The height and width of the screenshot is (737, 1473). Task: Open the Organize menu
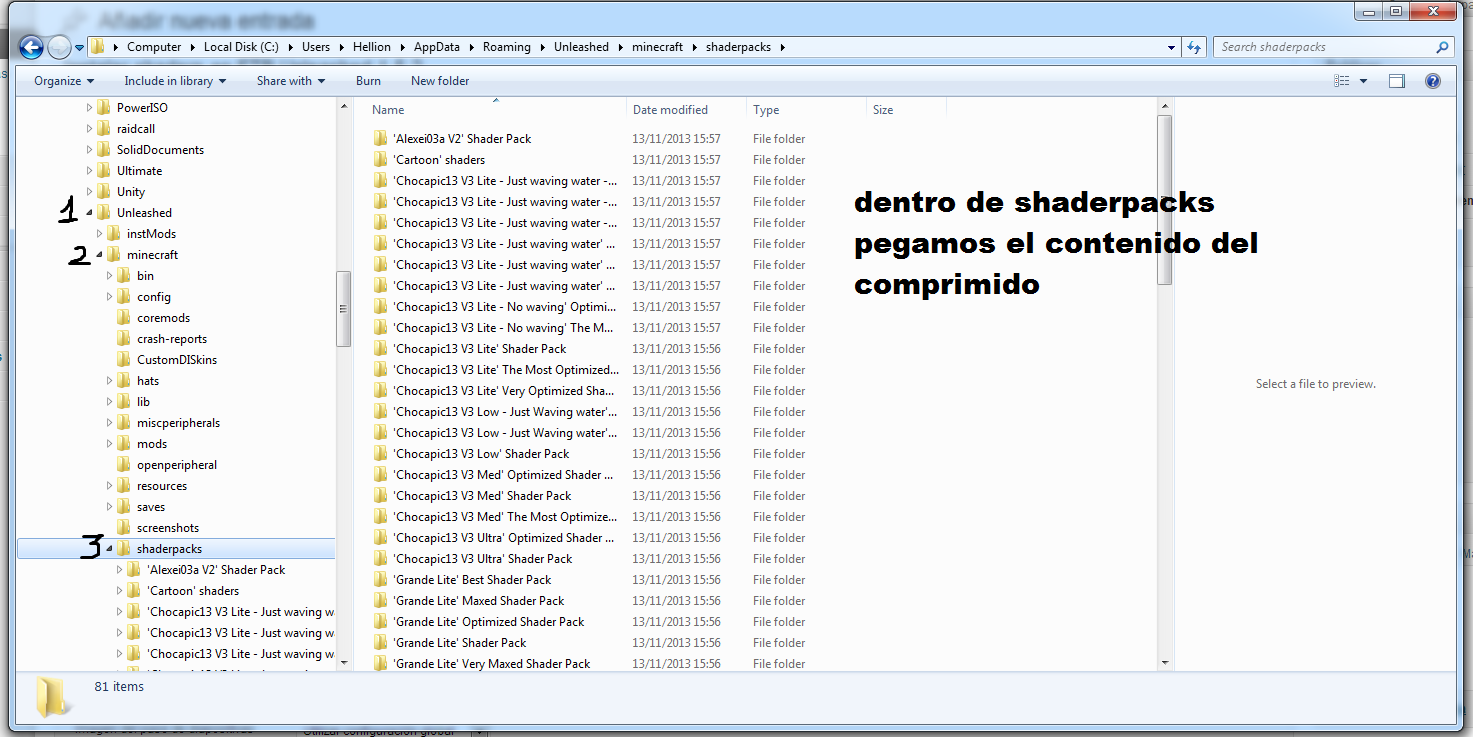coord(64,81)
